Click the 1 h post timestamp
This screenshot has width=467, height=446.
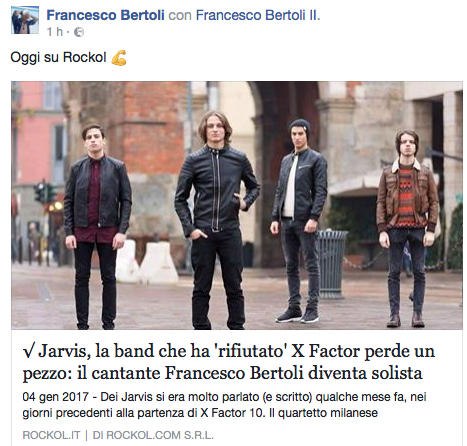coord(55,32)
